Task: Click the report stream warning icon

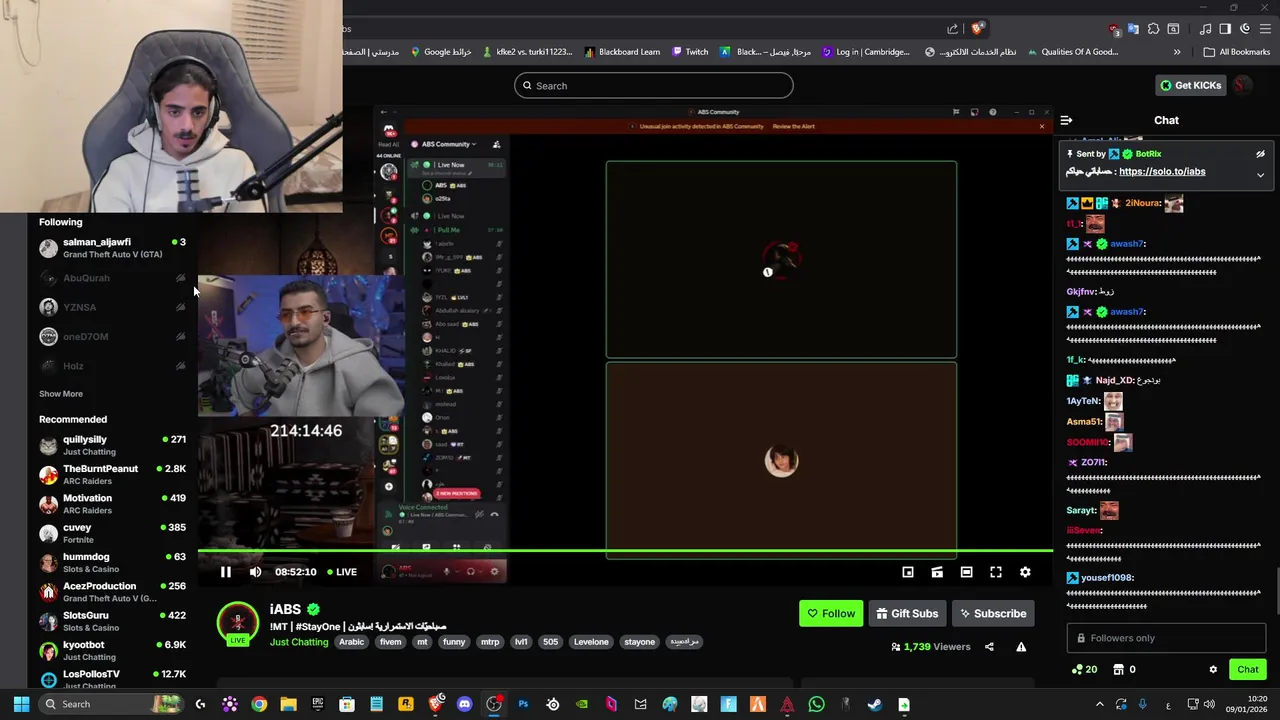Action: pyautogui.click(x=1021, y=647)
